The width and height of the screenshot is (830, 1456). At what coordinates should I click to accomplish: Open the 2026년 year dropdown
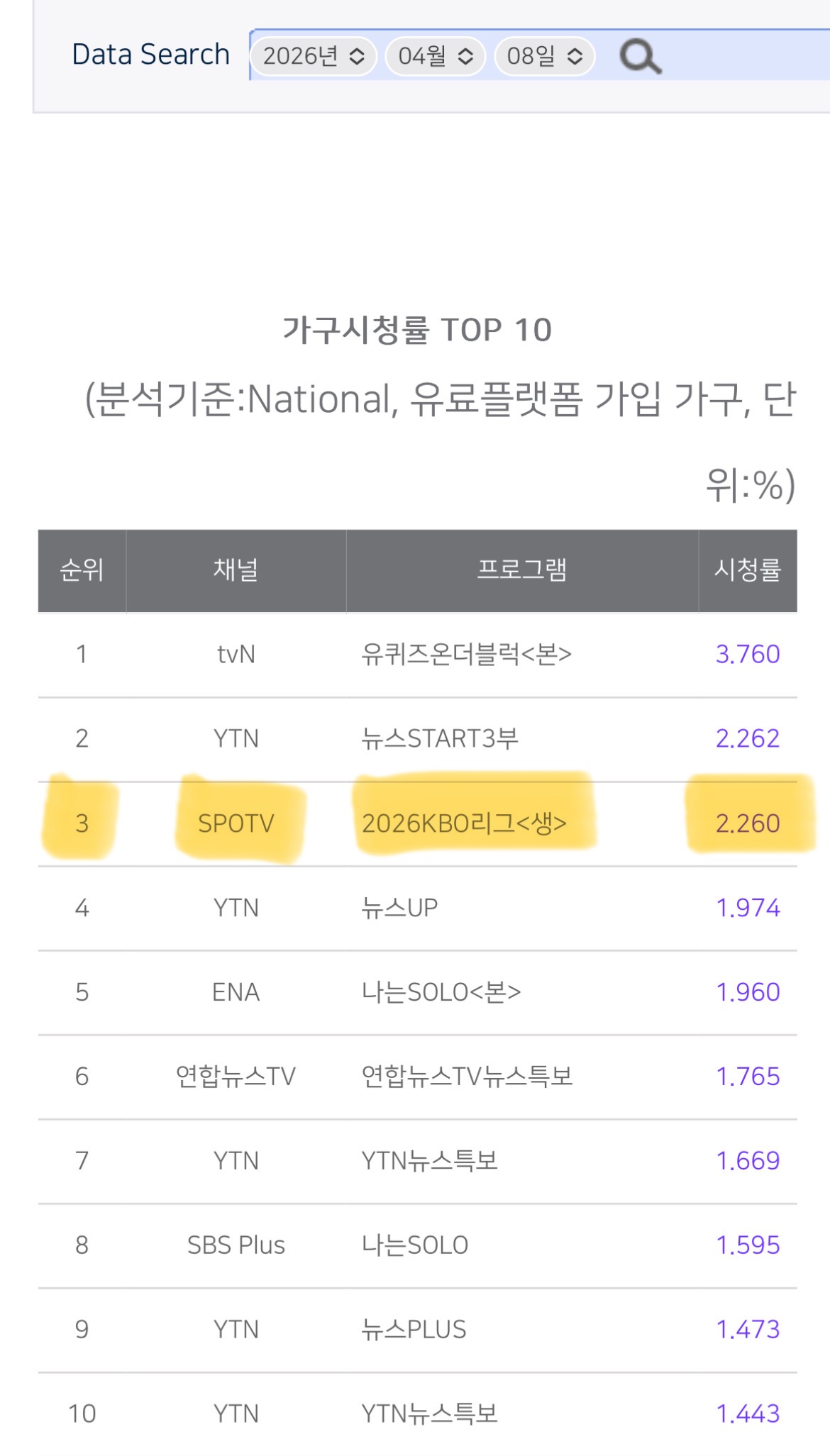pyautogui.click(x=314, y=56)
